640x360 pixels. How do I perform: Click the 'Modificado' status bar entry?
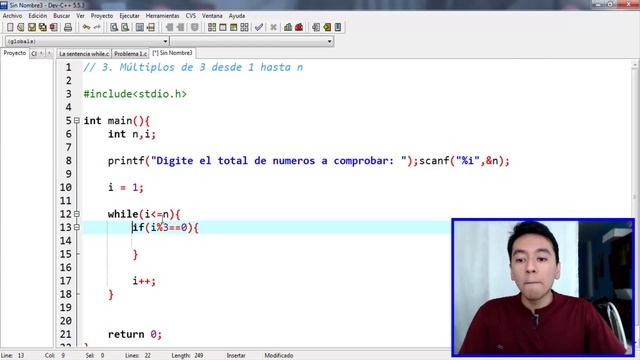[x=279, y=356]
